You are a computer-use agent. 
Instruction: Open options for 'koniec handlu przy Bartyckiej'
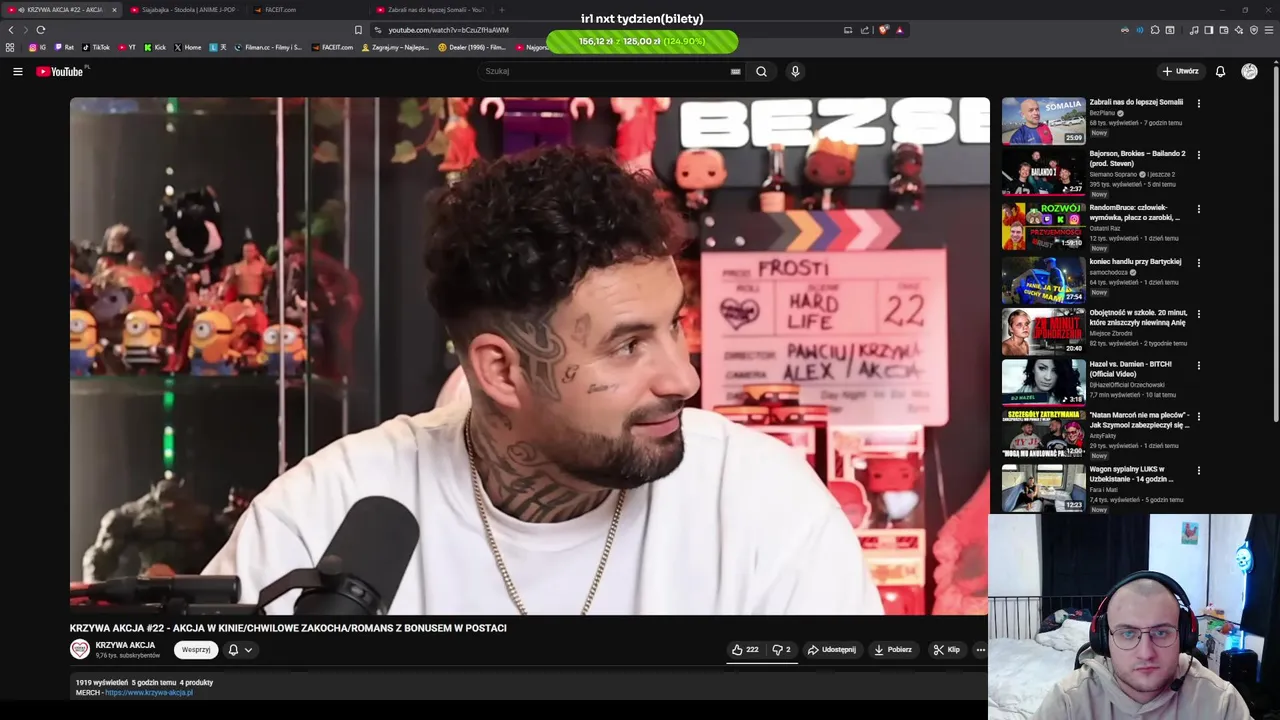[1198, 262]
